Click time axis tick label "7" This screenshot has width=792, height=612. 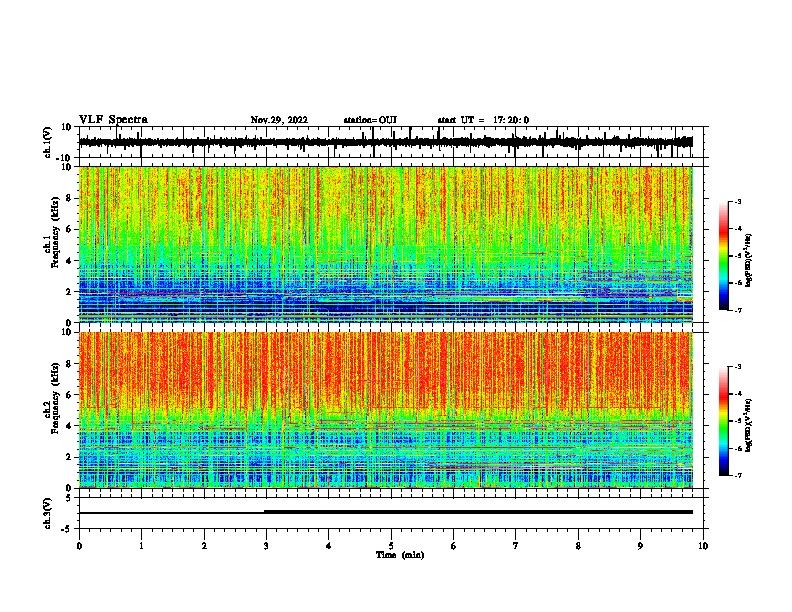tap(516, 546)
